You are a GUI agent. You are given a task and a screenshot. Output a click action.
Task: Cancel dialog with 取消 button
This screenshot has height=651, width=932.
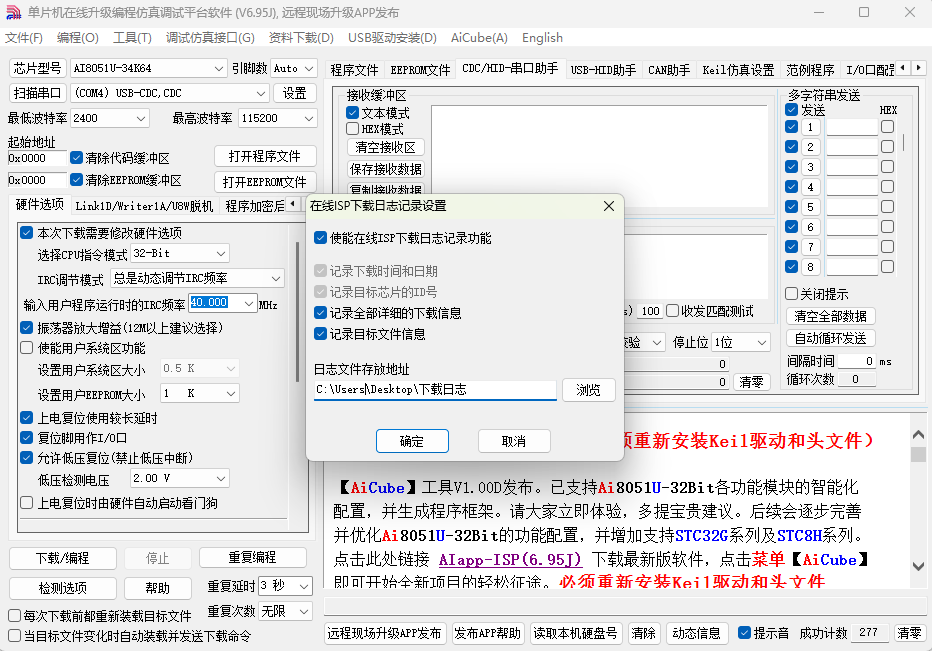tap(514, 441)
